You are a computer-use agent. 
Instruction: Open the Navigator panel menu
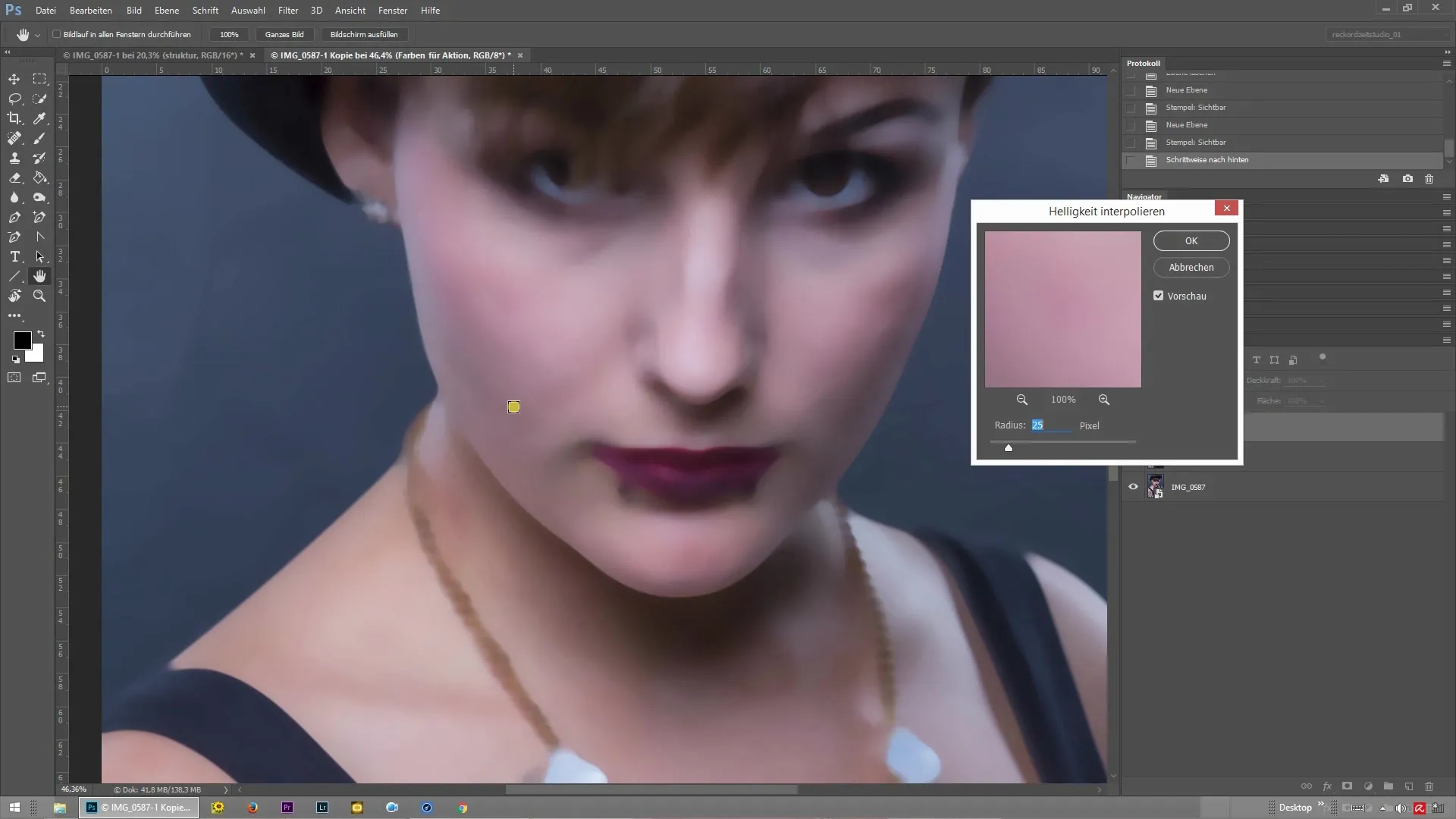(x=1446, y=196)
